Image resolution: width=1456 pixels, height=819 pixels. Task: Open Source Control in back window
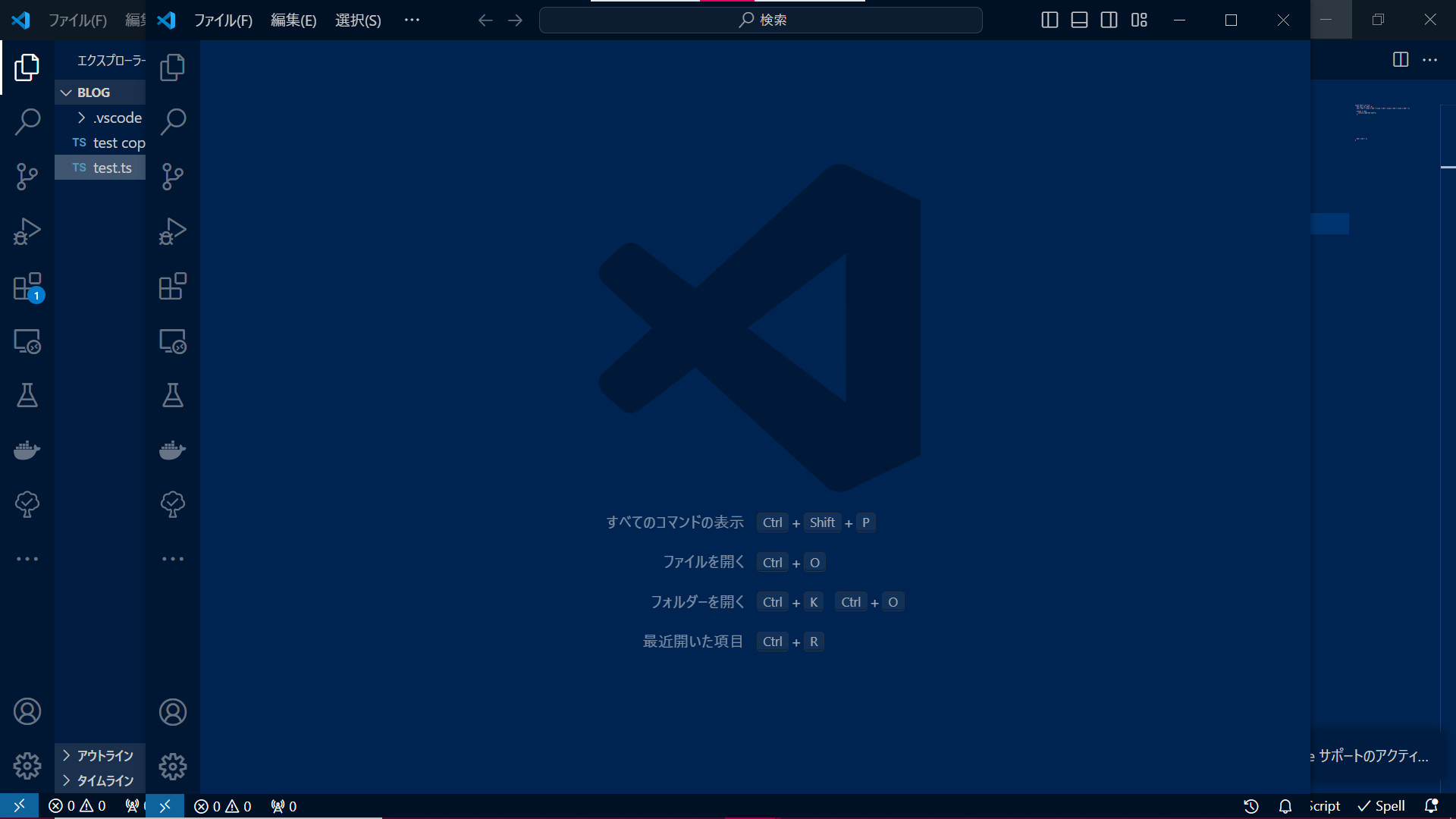point(27,177)
